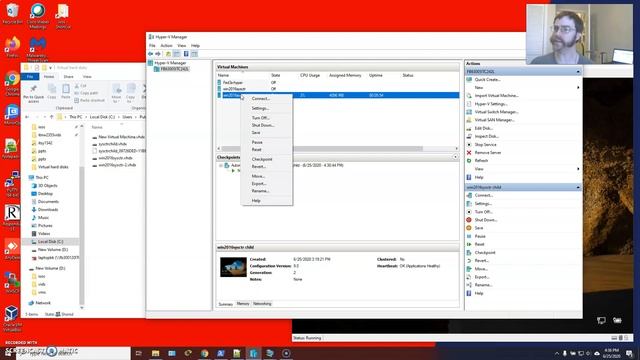The height and width of the screenshot is (360, 640).
Task: Expand New submenu arrow in Actions pane
Action: click(578, 88)
